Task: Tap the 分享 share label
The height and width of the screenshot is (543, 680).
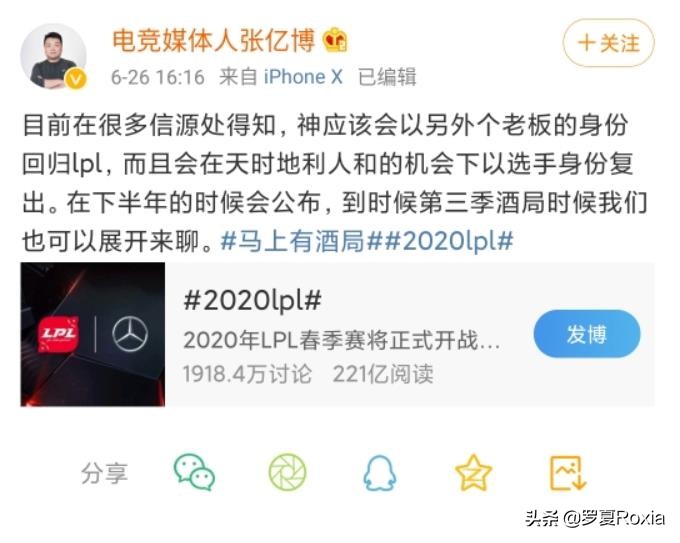Action: point(105,473)
